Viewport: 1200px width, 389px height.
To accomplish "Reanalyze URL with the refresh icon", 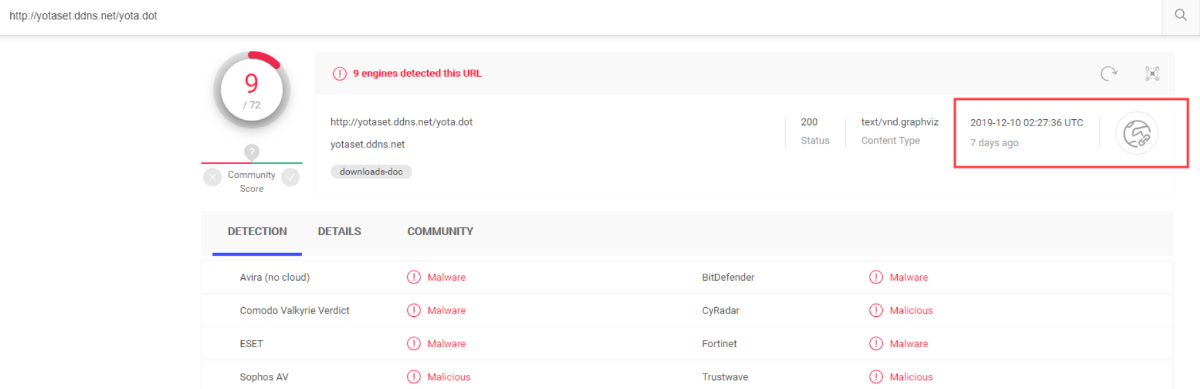I will point(1108,73).
